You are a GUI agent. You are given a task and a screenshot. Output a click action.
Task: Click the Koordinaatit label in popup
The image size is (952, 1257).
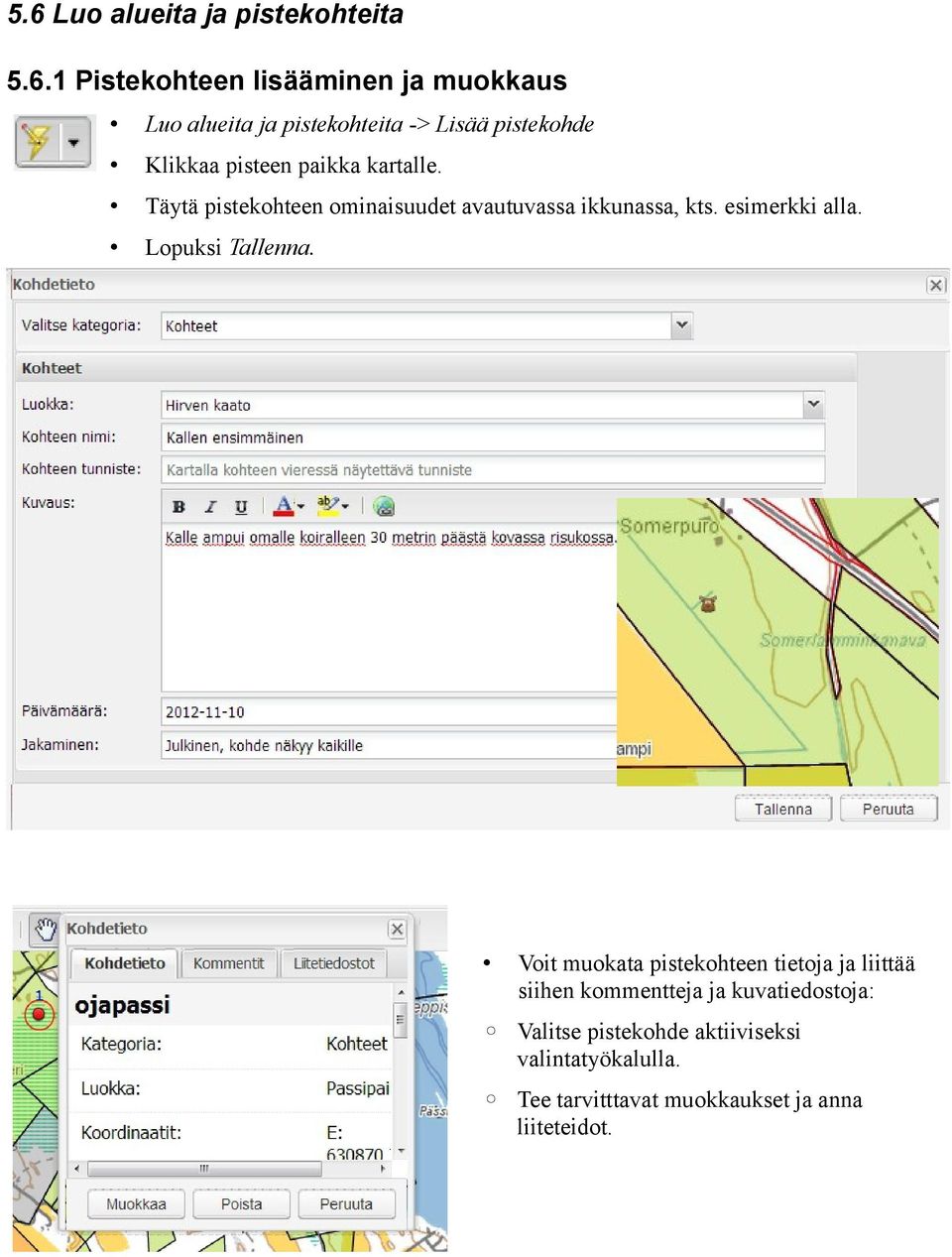pyautogui.click(x=131, y=1132)
